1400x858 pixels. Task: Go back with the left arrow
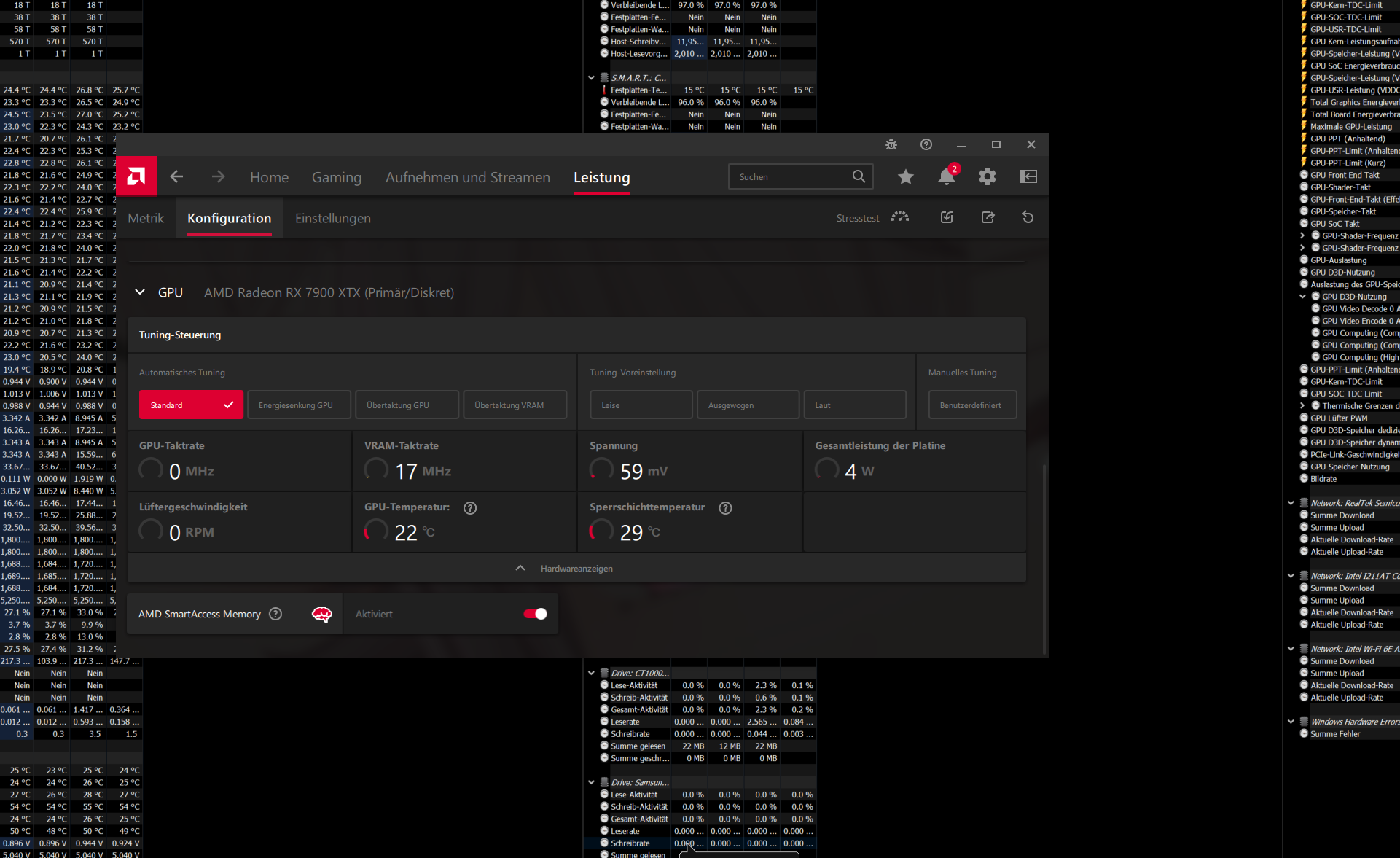coord(176,176)
